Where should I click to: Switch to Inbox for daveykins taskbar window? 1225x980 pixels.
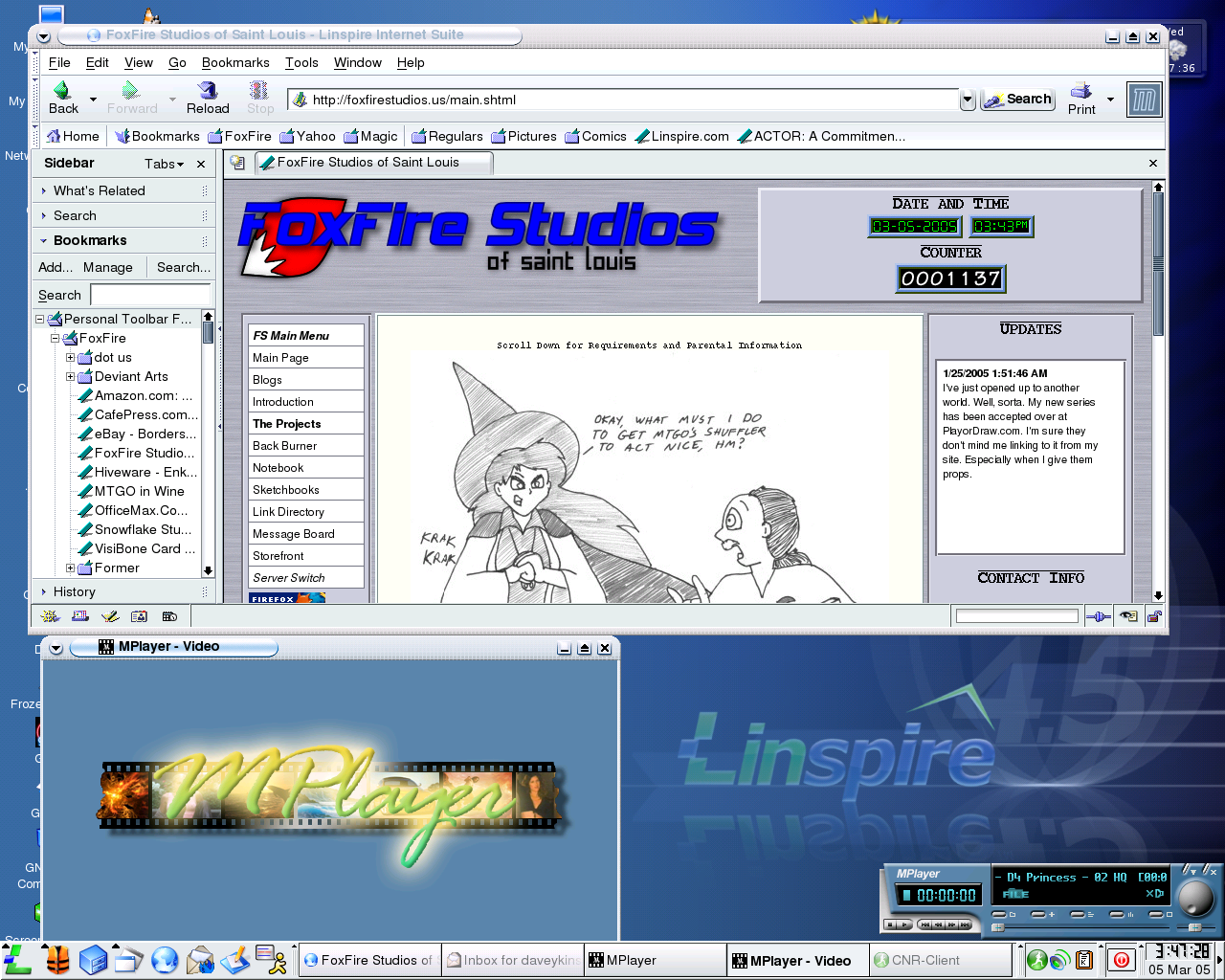(512, 960)
